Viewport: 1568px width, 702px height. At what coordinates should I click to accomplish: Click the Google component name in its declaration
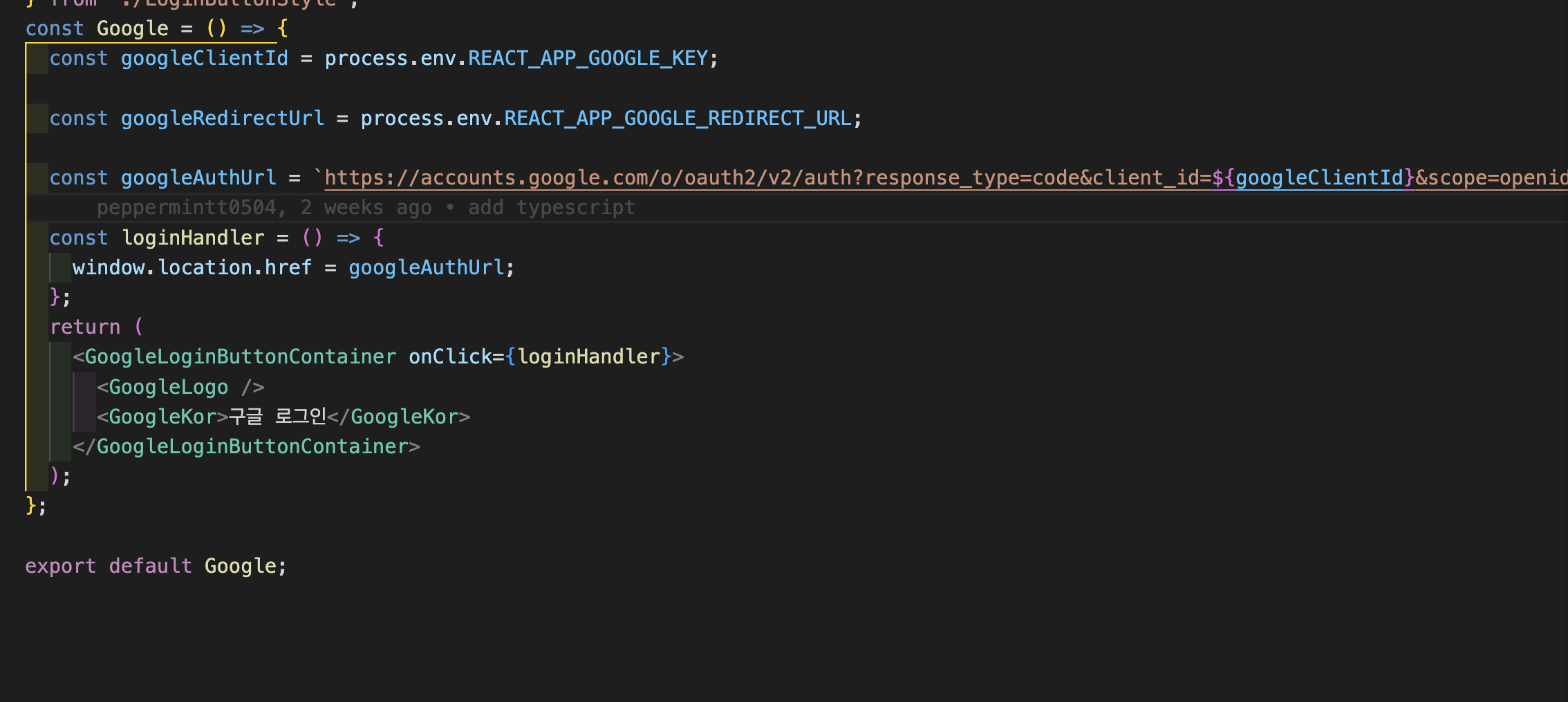click(x=132, y=28)
